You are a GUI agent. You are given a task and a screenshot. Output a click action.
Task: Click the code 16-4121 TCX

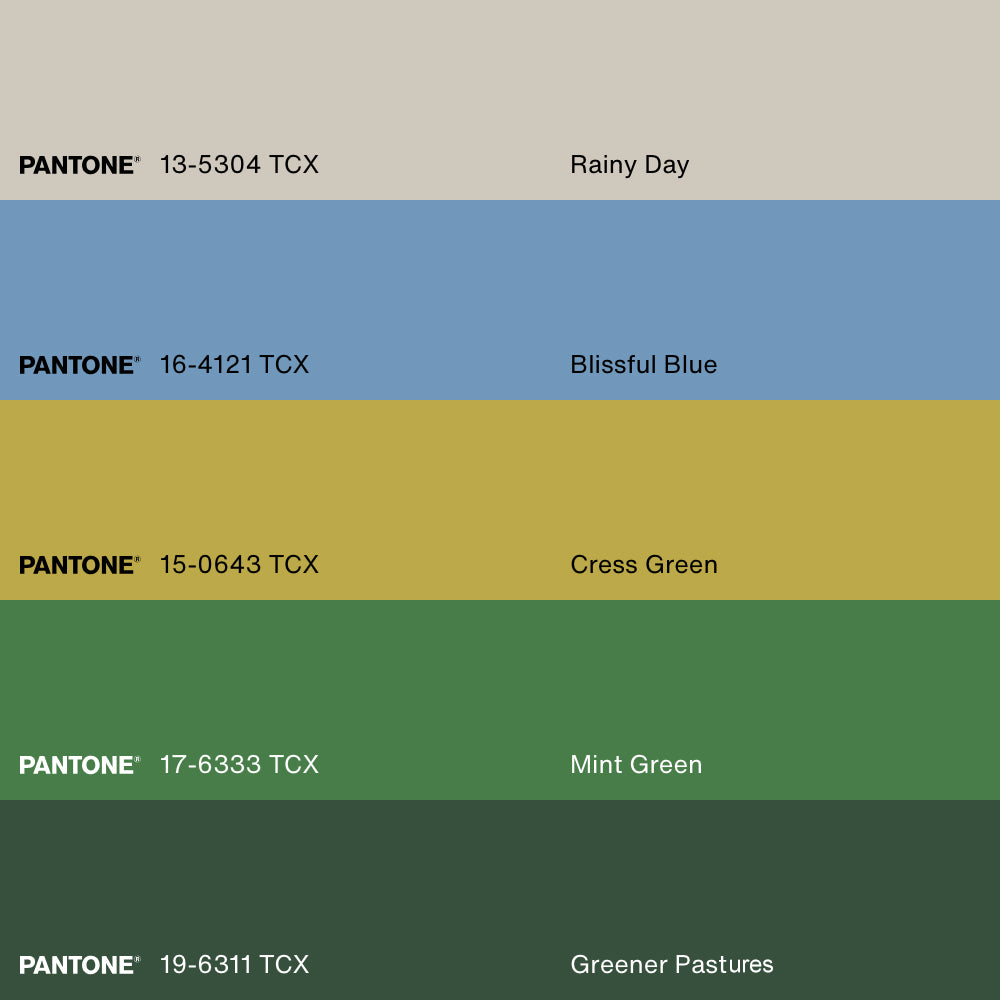point(234,365)
